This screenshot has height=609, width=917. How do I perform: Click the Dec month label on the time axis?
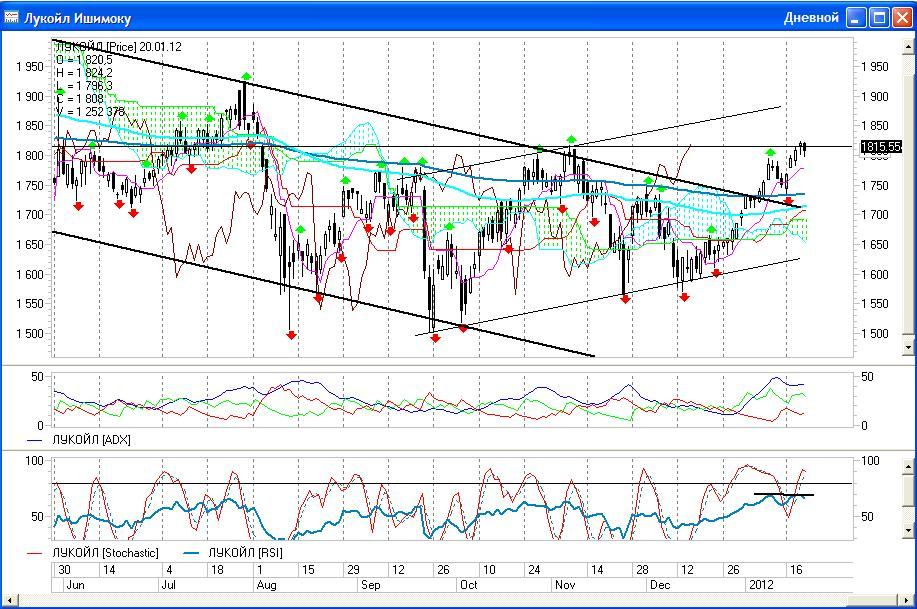tap(660, 585)
